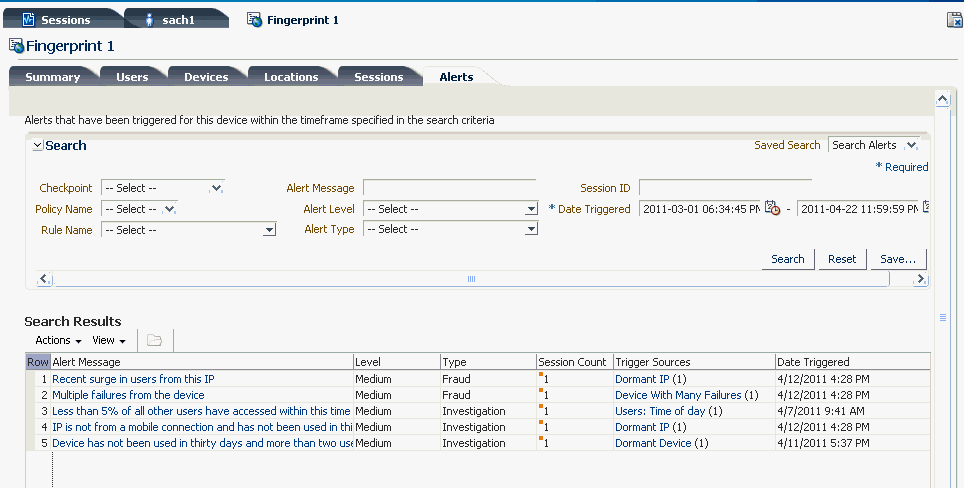Open the Alert Level dropdown
The width and height of the screenshot is (964, 488).
click(532, 209)
